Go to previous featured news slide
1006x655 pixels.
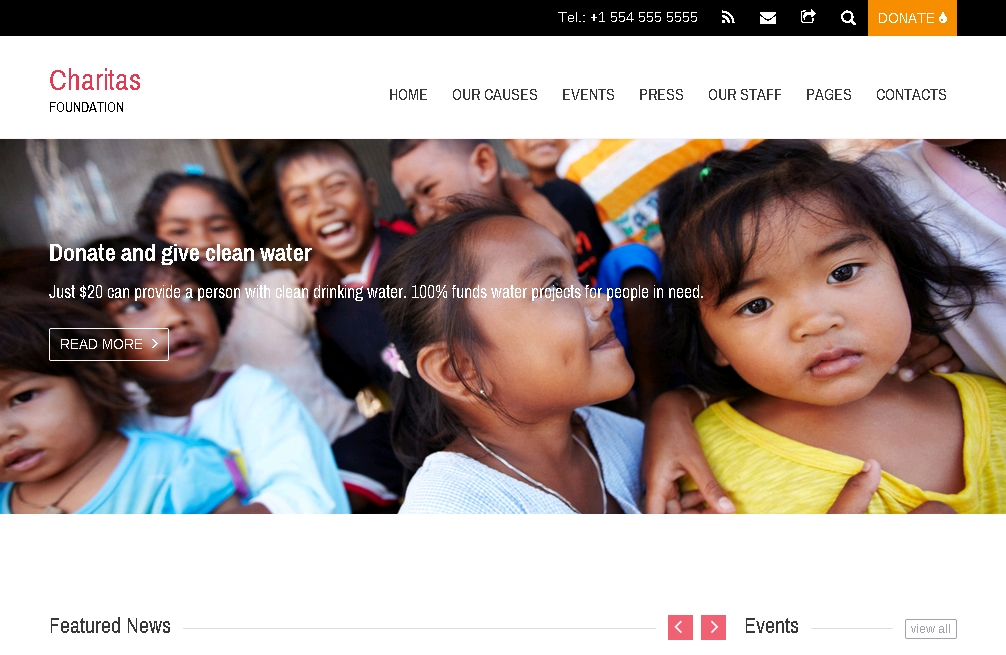pos(680,627)
